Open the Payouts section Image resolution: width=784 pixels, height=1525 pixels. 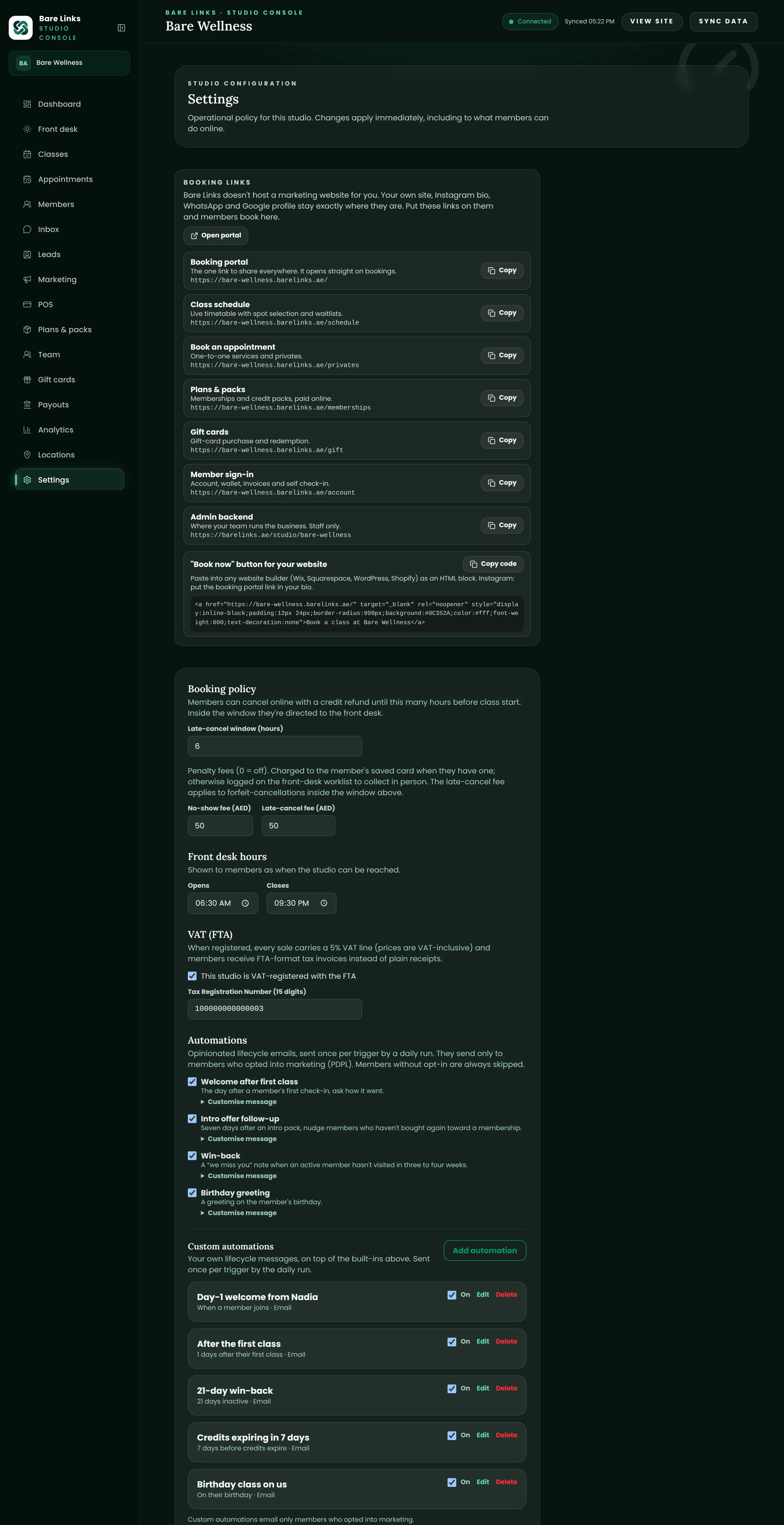pos(69,405)
